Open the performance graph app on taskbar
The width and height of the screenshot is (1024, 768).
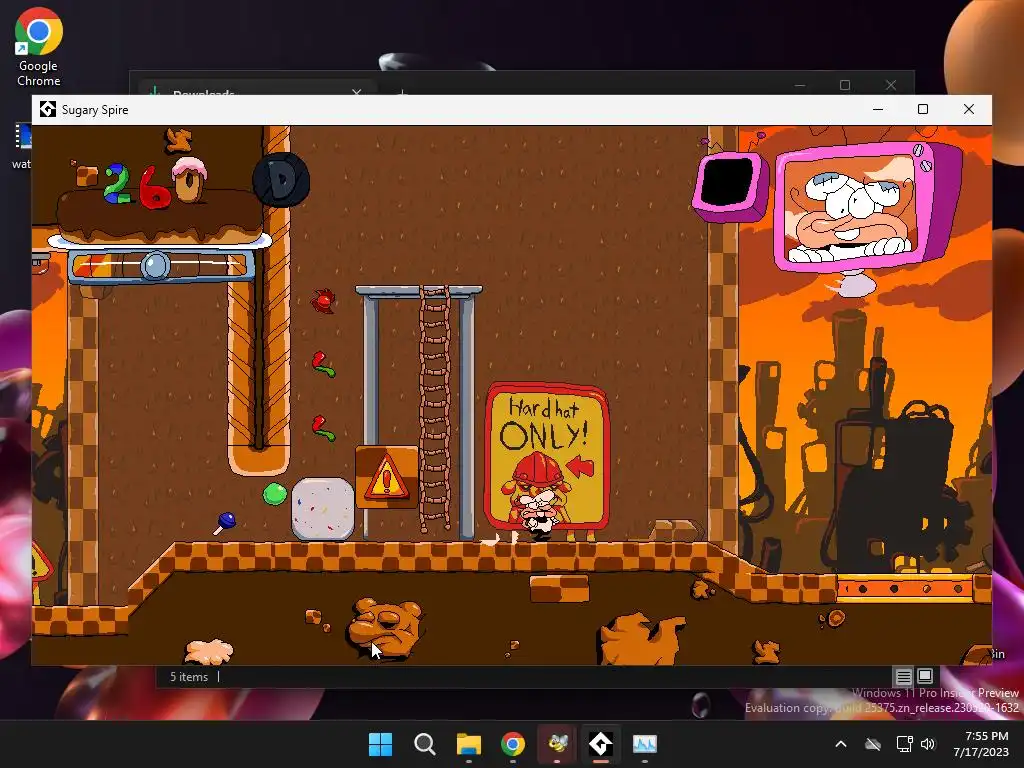pos(645,744)
